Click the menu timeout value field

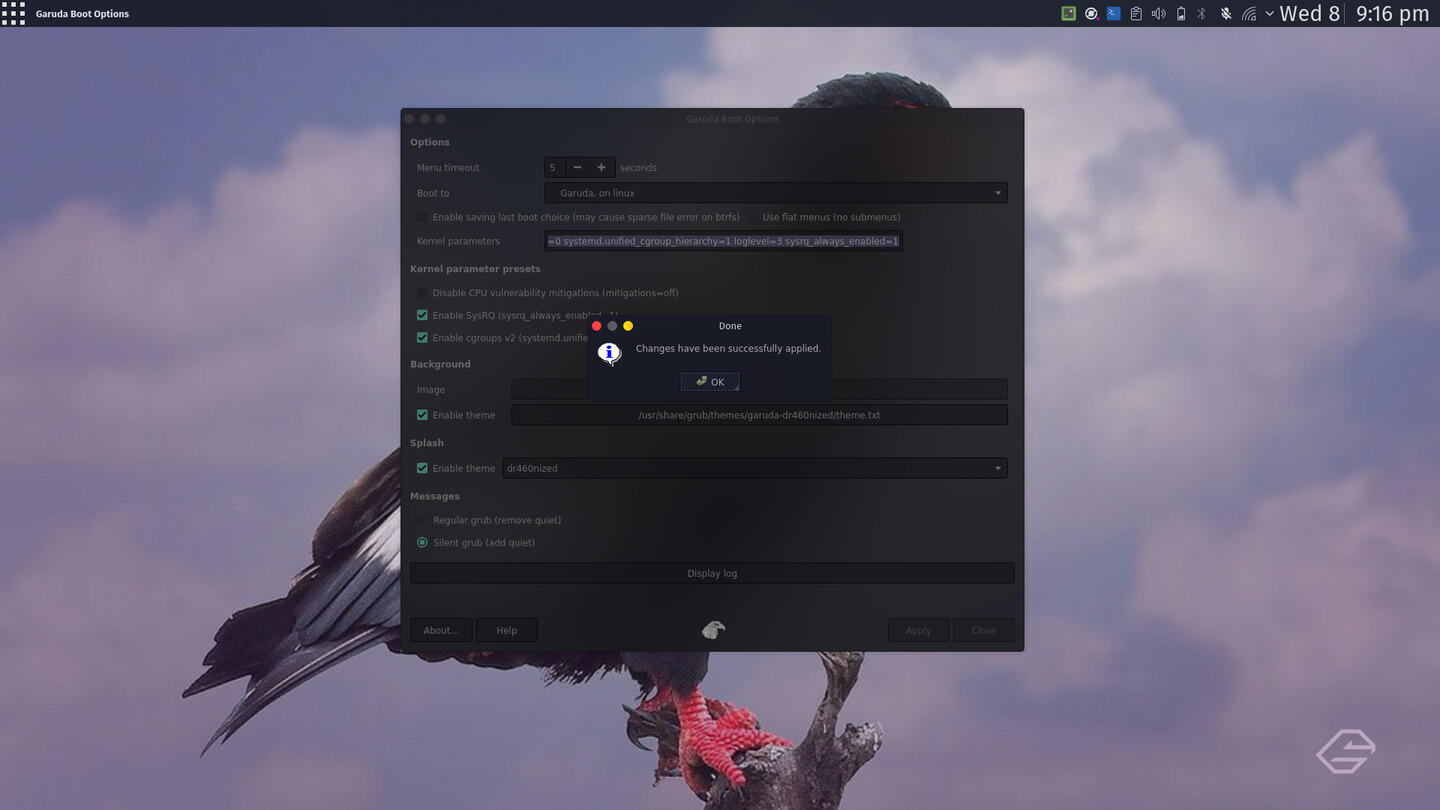(555, 167)
